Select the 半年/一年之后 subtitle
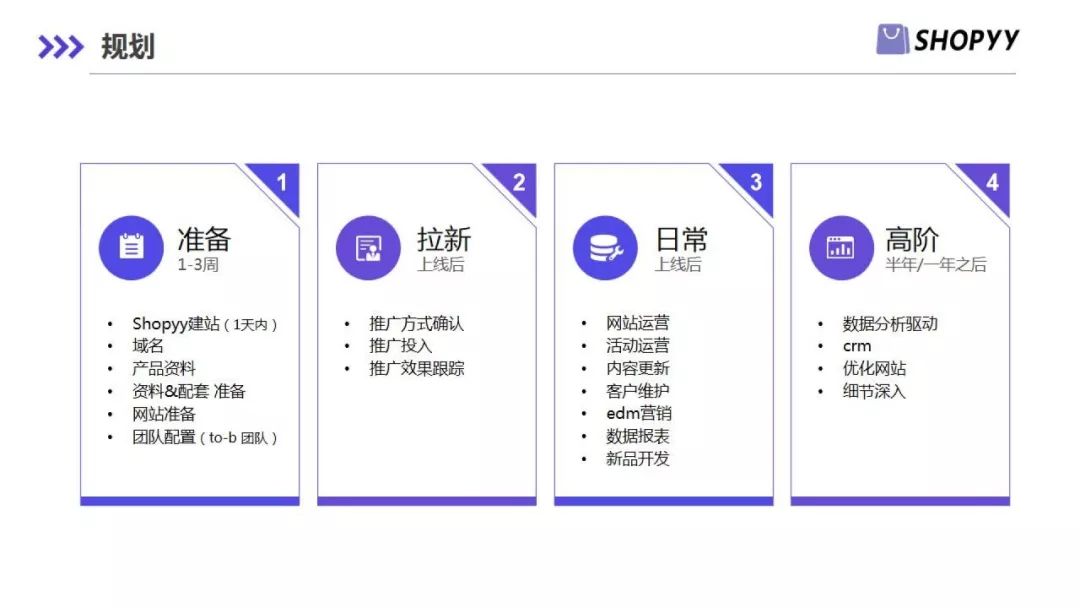This screenshot has width=1080, height=608. click(x=935, y=264)
